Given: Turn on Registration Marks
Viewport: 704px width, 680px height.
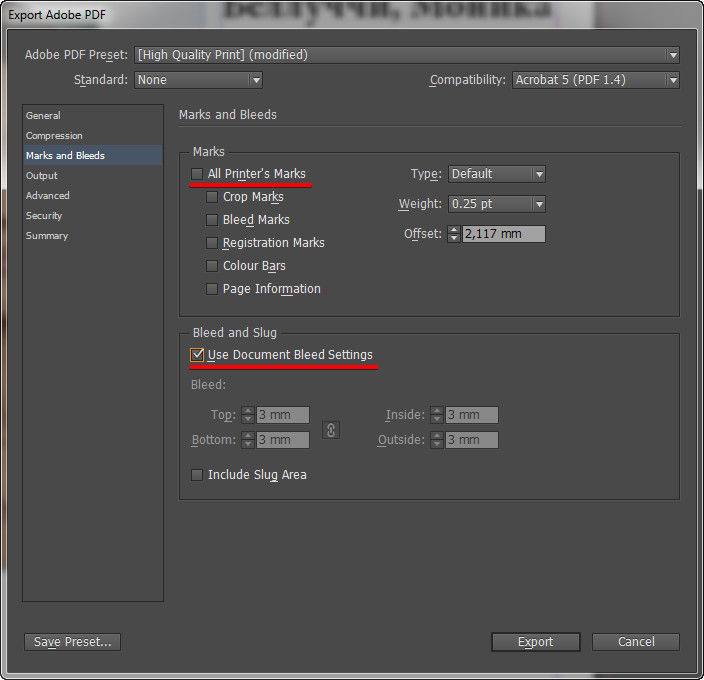Looking at the screenshot, I should coord(211,243).
